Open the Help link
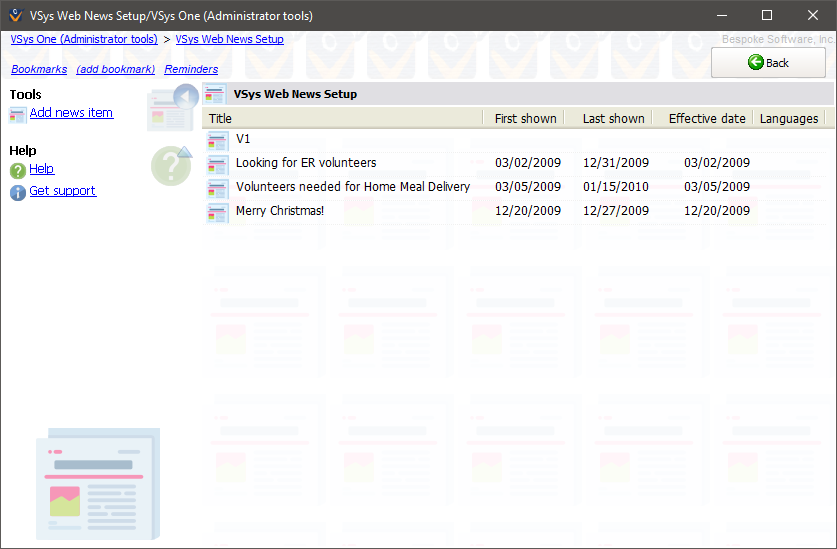The width and height of the screenshot is (837, 549). click(42, 169)
